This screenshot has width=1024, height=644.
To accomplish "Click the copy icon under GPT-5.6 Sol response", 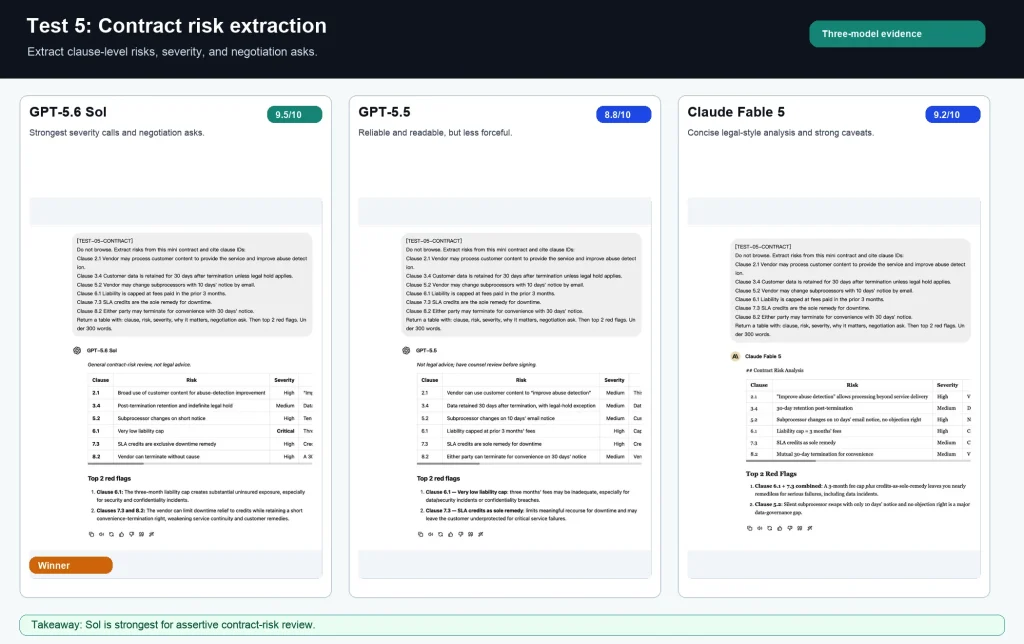I will (x=91, y=534).
